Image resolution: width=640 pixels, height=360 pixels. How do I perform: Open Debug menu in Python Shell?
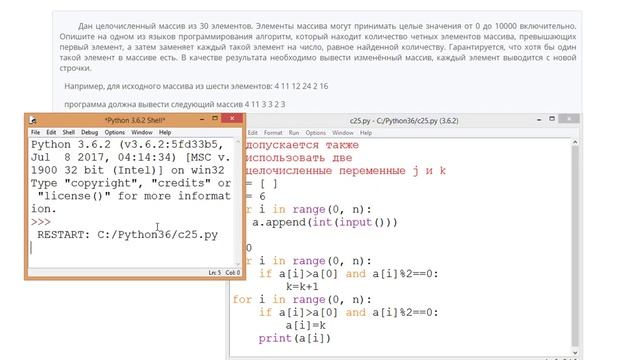[89, 132]
